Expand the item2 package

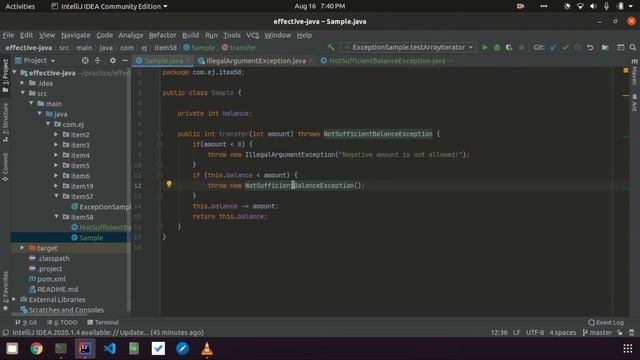coord(56,134)
